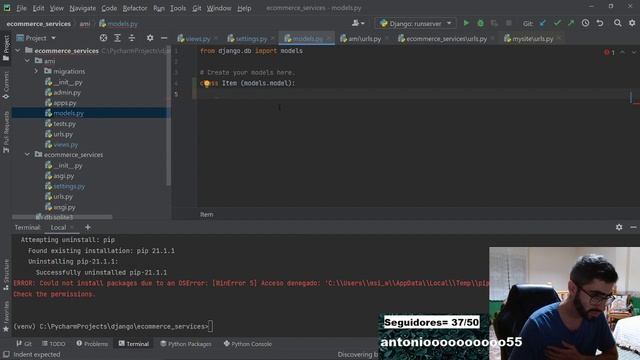The image size is (640, 360).
Task: Click the intention lightbulb in the editor
Action: (207, 83)
